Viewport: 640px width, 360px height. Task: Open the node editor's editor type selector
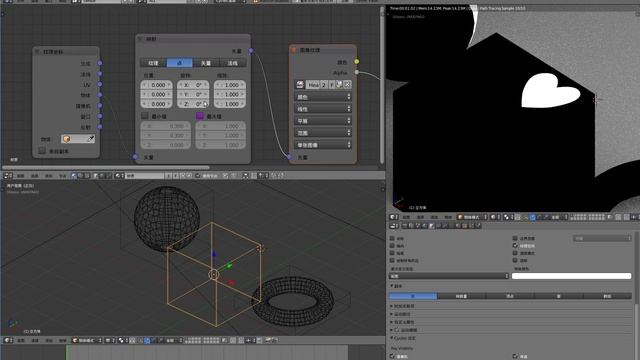(7, 176)
